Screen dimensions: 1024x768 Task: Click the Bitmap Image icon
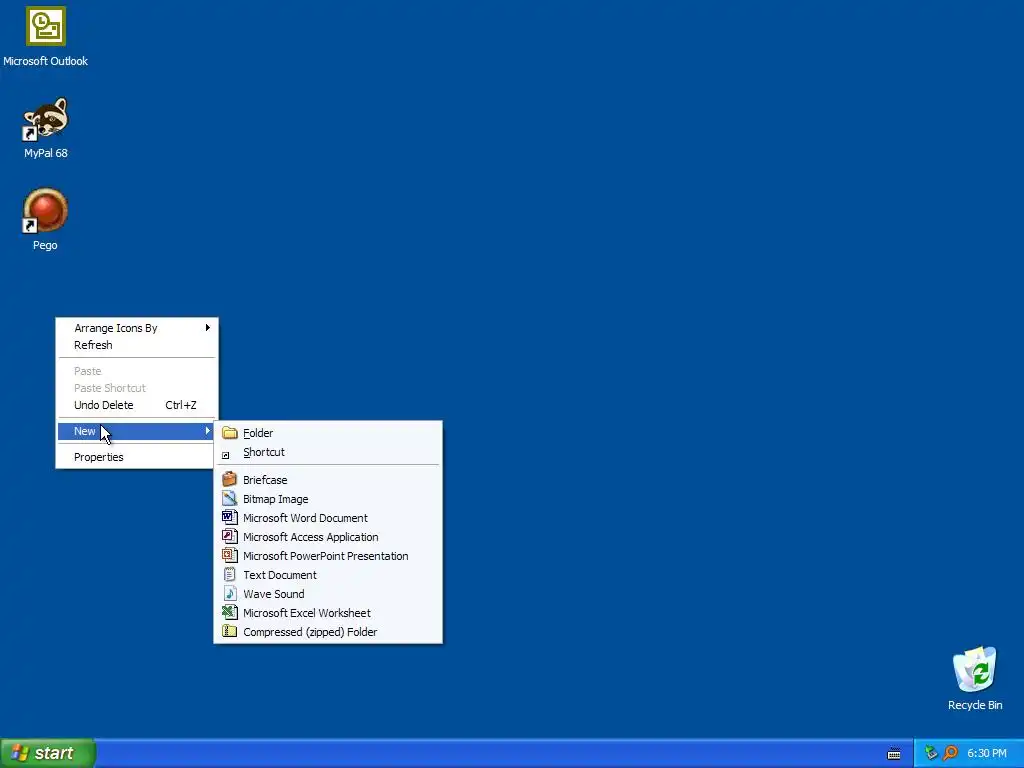click(229, 498)
